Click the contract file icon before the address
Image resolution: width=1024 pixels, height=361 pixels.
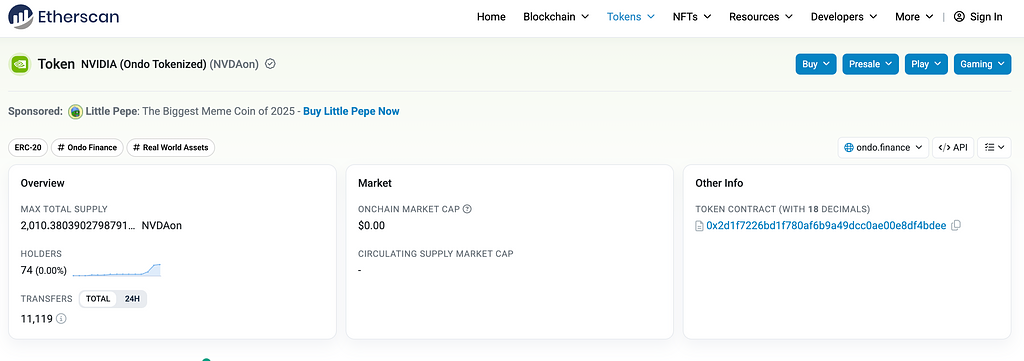click(x=700, y=226)
